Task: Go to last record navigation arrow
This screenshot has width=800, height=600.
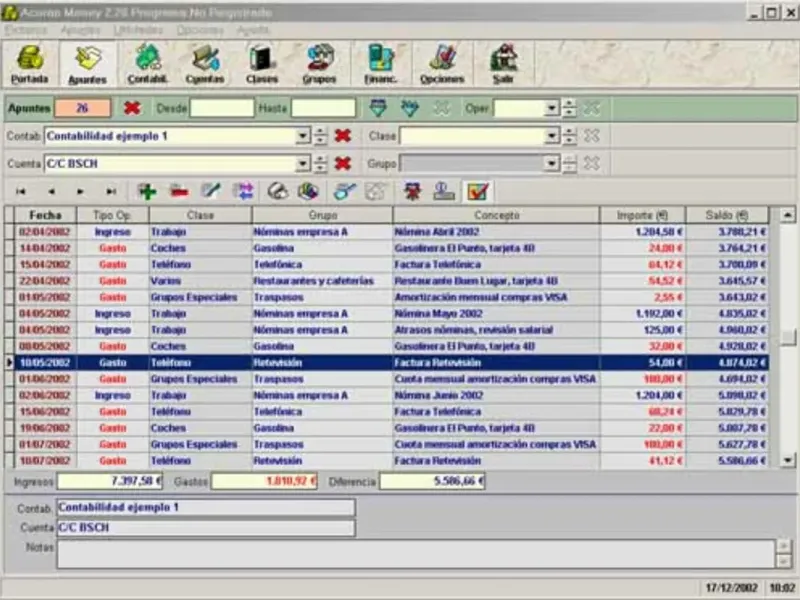Action: (x=111, y=192)
